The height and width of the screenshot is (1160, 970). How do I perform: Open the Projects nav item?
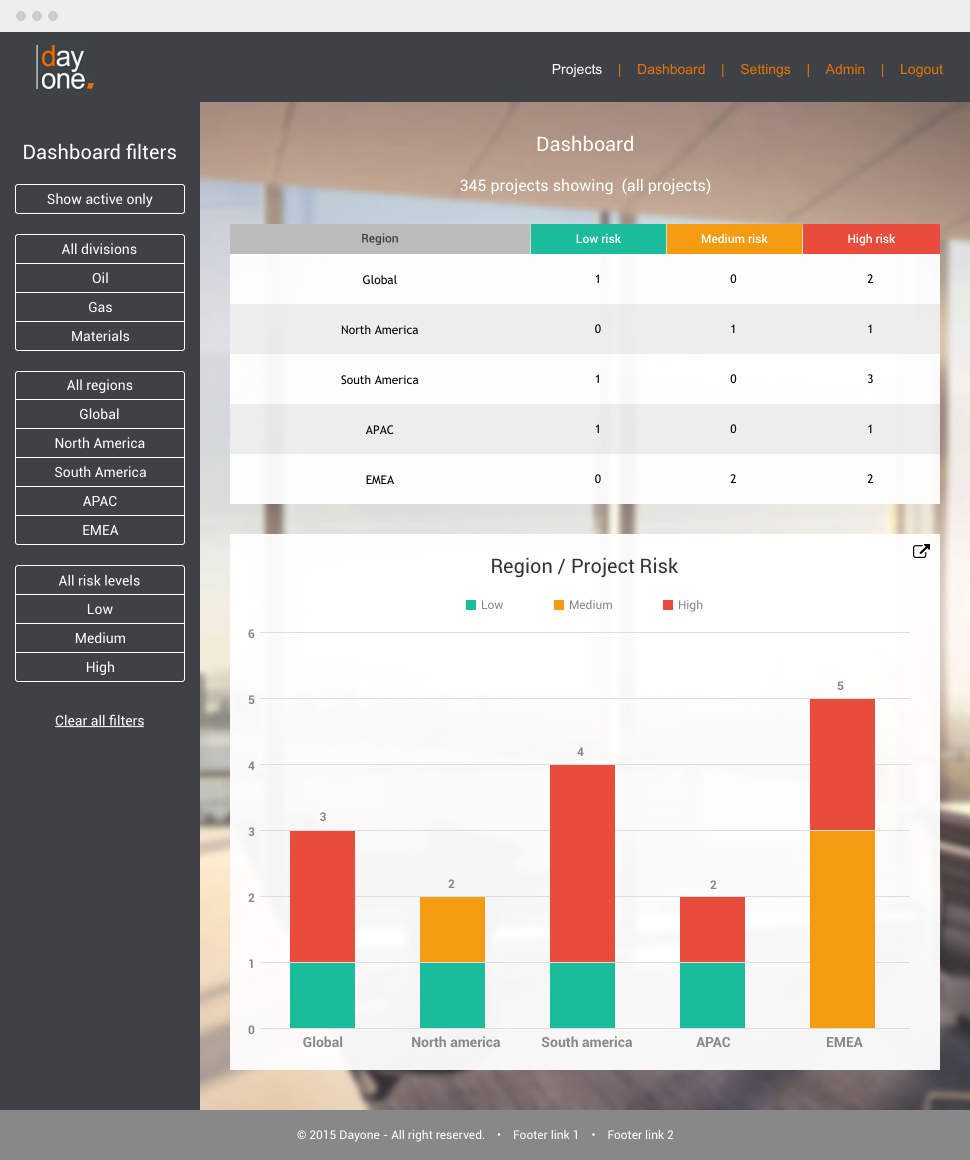pyautogui.click(x=577, y=69)
